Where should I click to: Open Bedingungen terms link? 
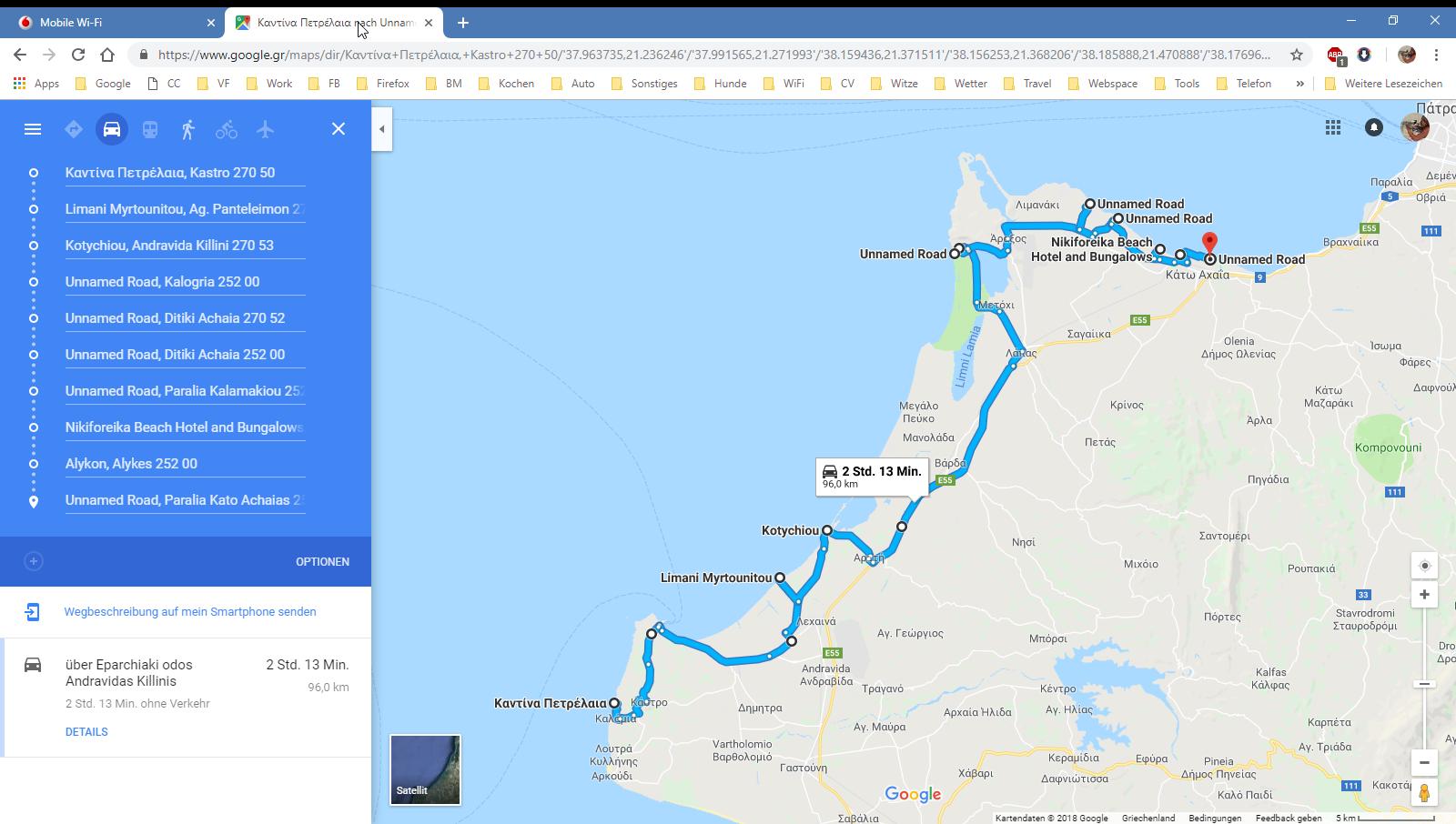1215,818
